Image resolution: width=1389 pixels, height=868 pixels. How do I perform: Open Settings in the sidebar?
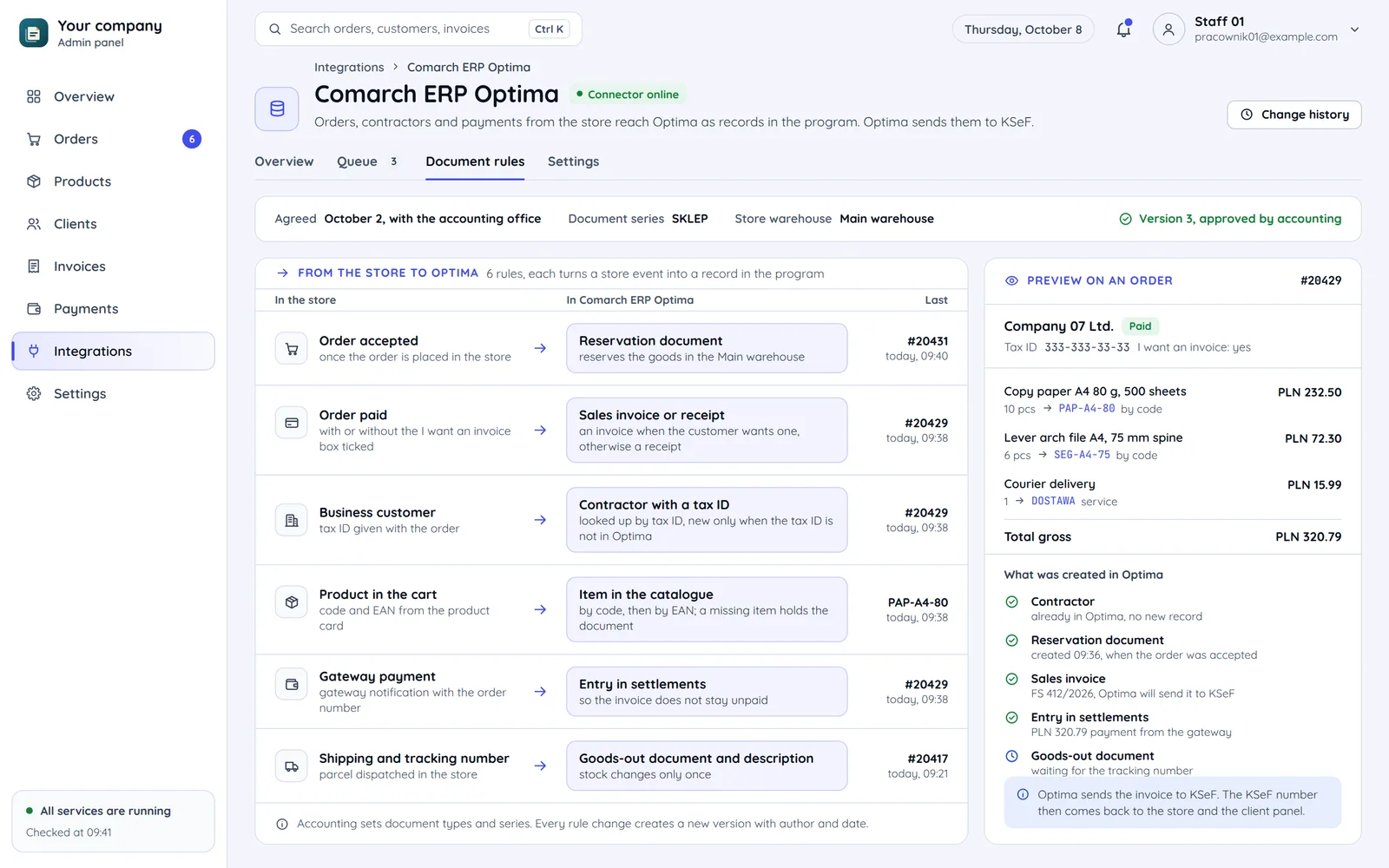113,394
